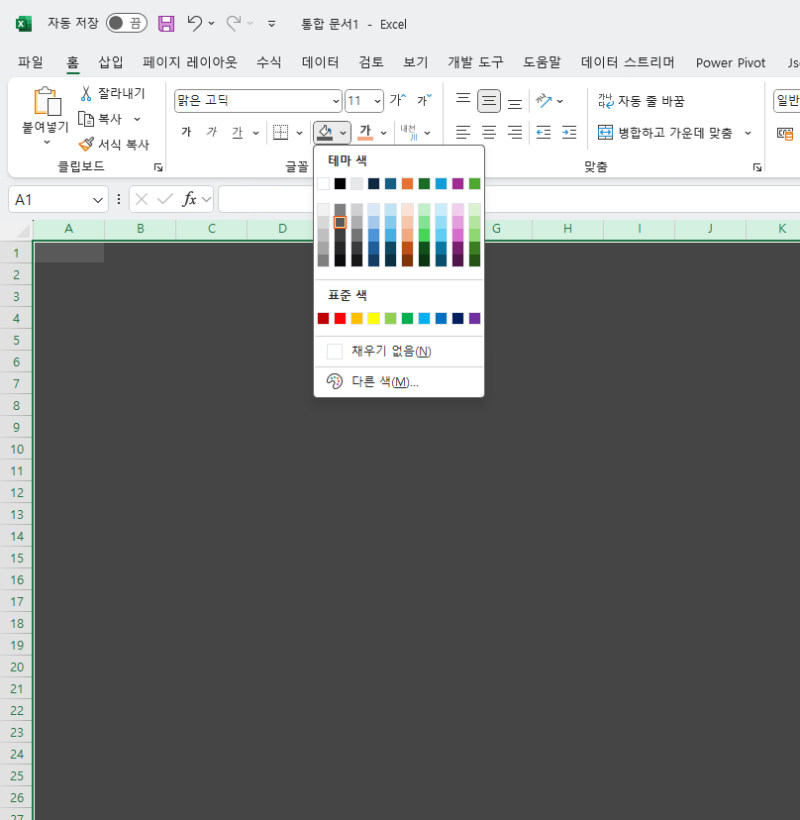This screenshot has height=820, width=800.
Task: Toggle the AutoSave switch
Action: 127,23
